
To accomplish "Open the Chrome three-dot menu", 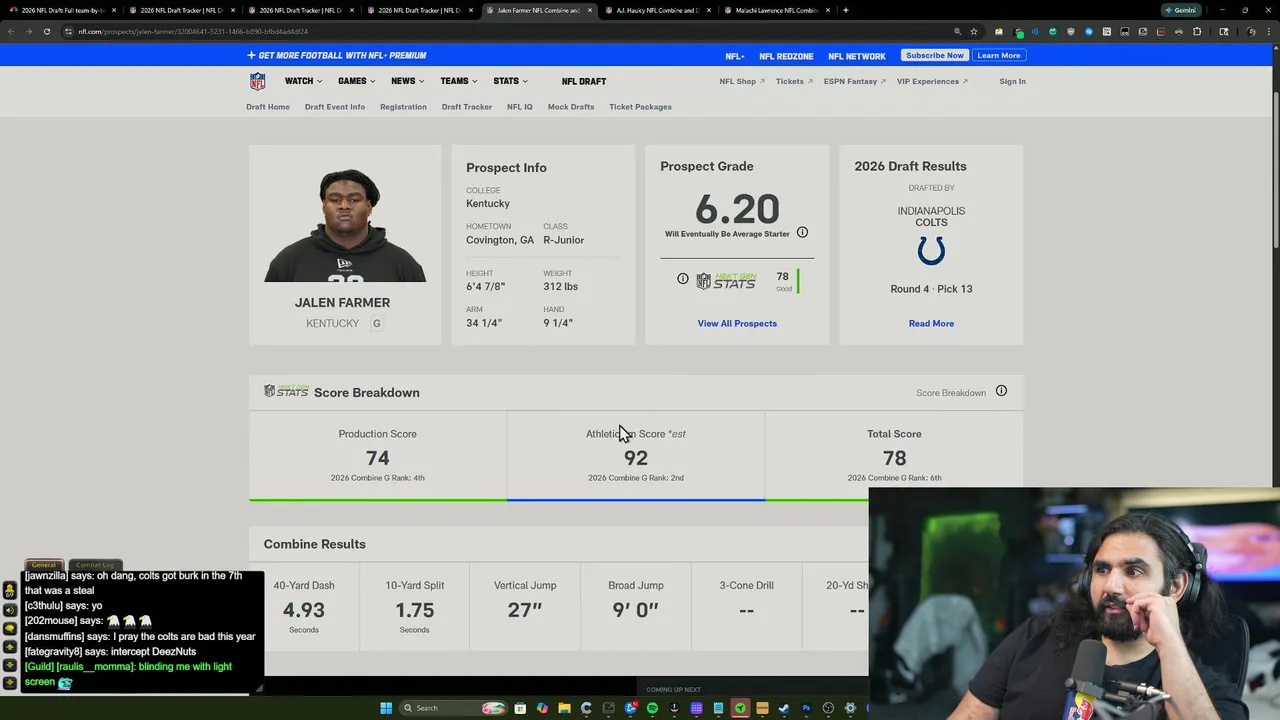I will [1269, 31].
